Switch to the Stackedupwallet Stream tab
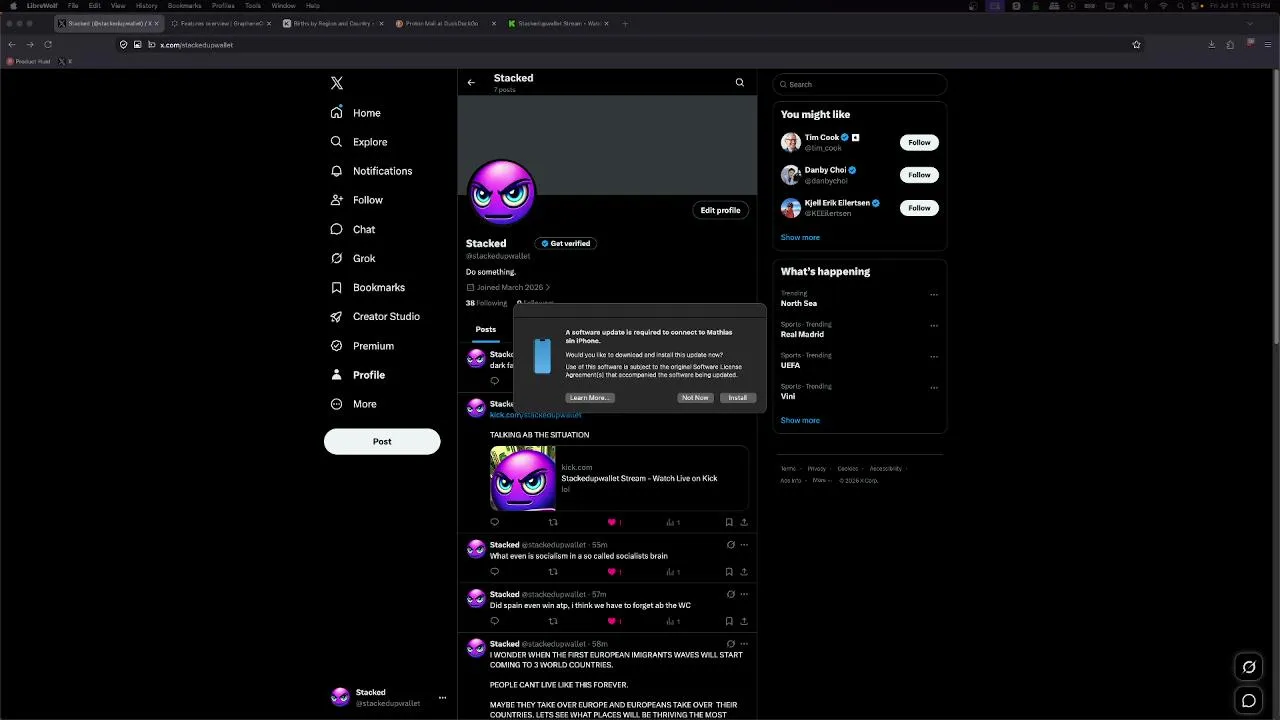 coord(558,23)
